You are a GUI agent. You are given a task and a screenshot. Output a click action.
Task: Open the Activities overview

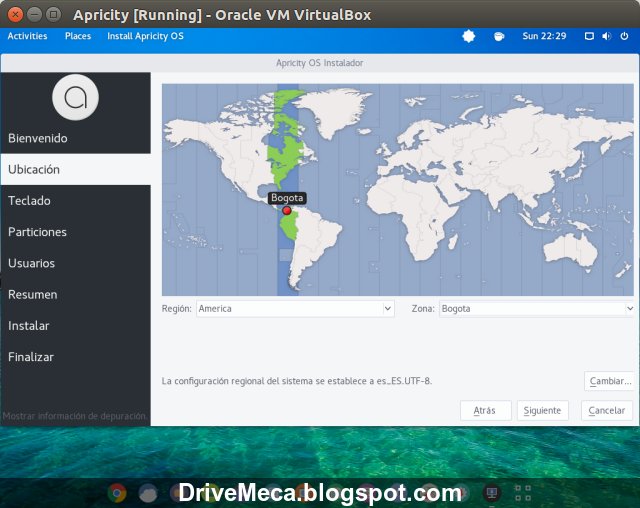point(27,36)
